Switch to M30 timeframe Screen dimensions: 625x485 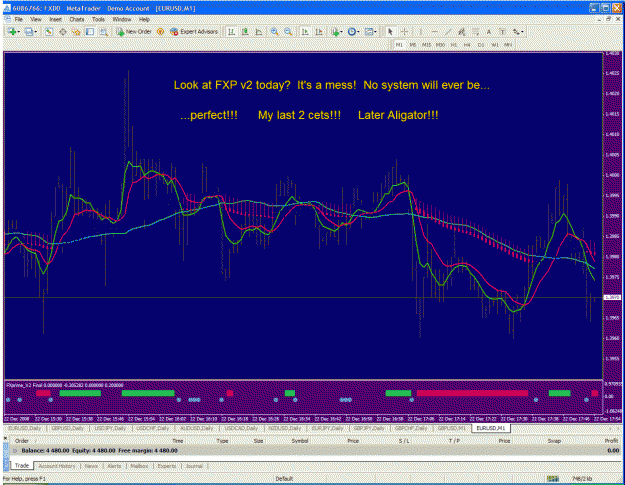(x=440, y=45)
